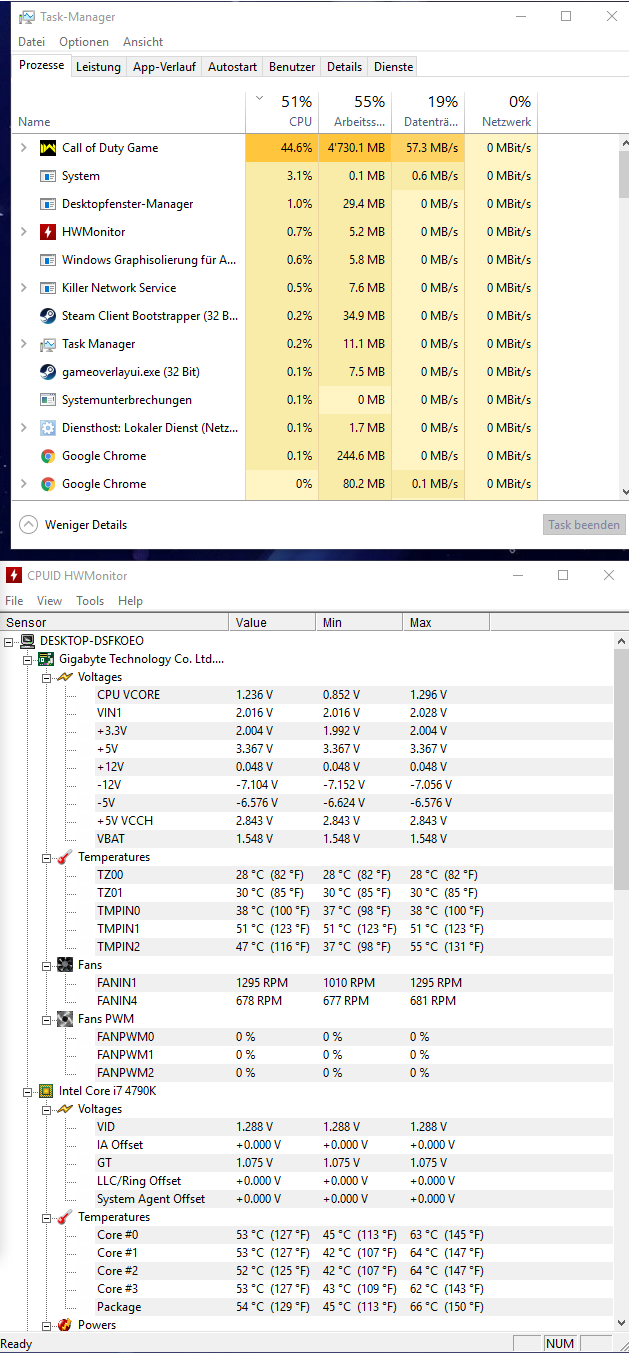Collapse the Intel Core i7 4790K node
The width and height of the screenshot is (629, 1353).
coord(28,1091)
